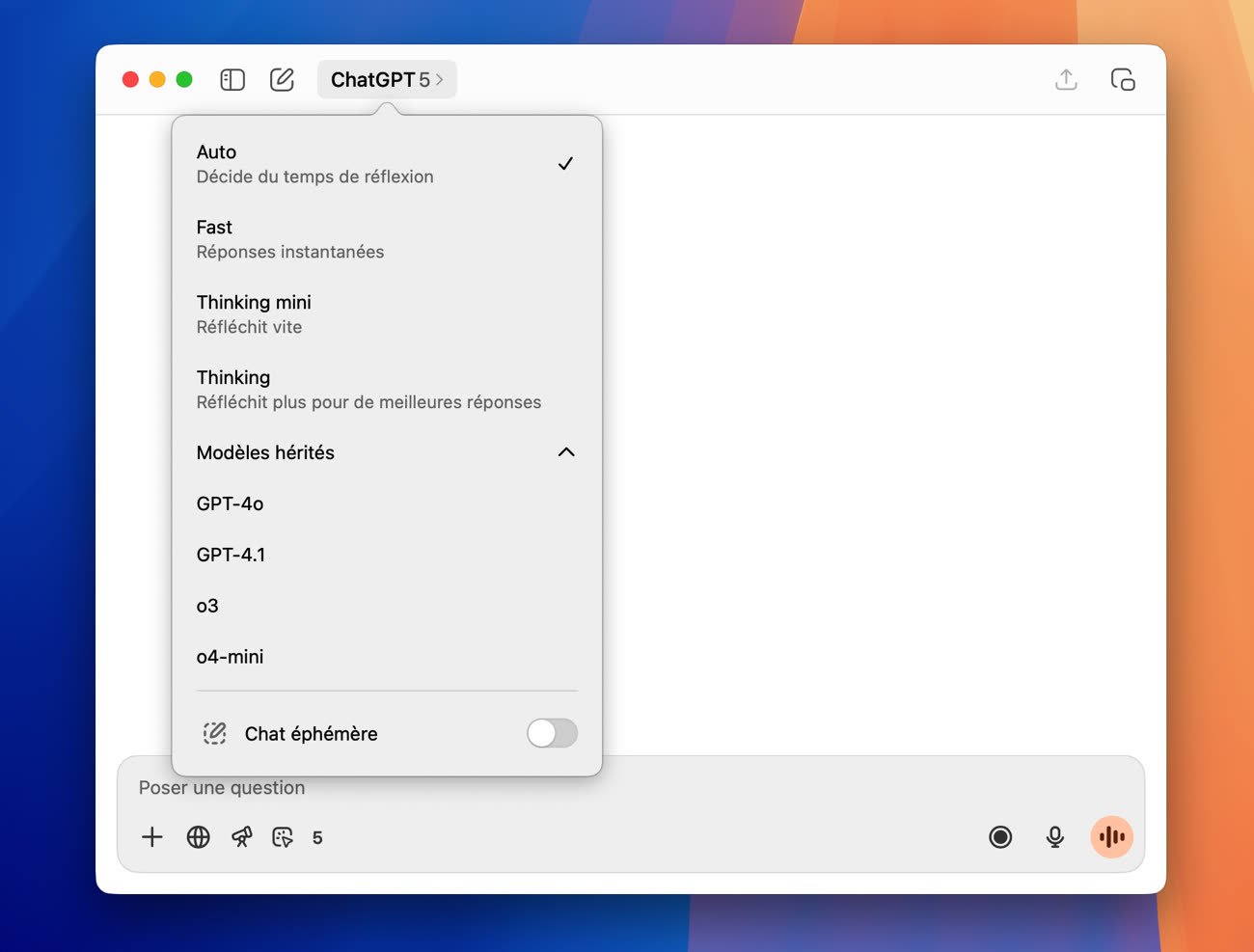Image resolution: width=1254 pixels, height=952 pixels.
Task: Enable web search globe icon
Action: (x=199, y=837)
